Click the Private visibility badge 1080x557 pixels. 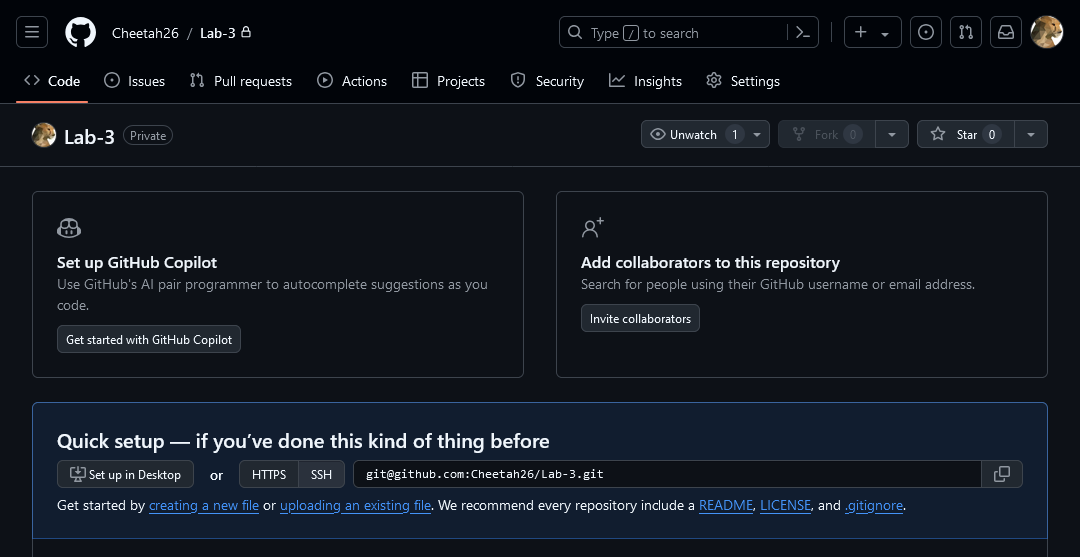click(148, 136)
